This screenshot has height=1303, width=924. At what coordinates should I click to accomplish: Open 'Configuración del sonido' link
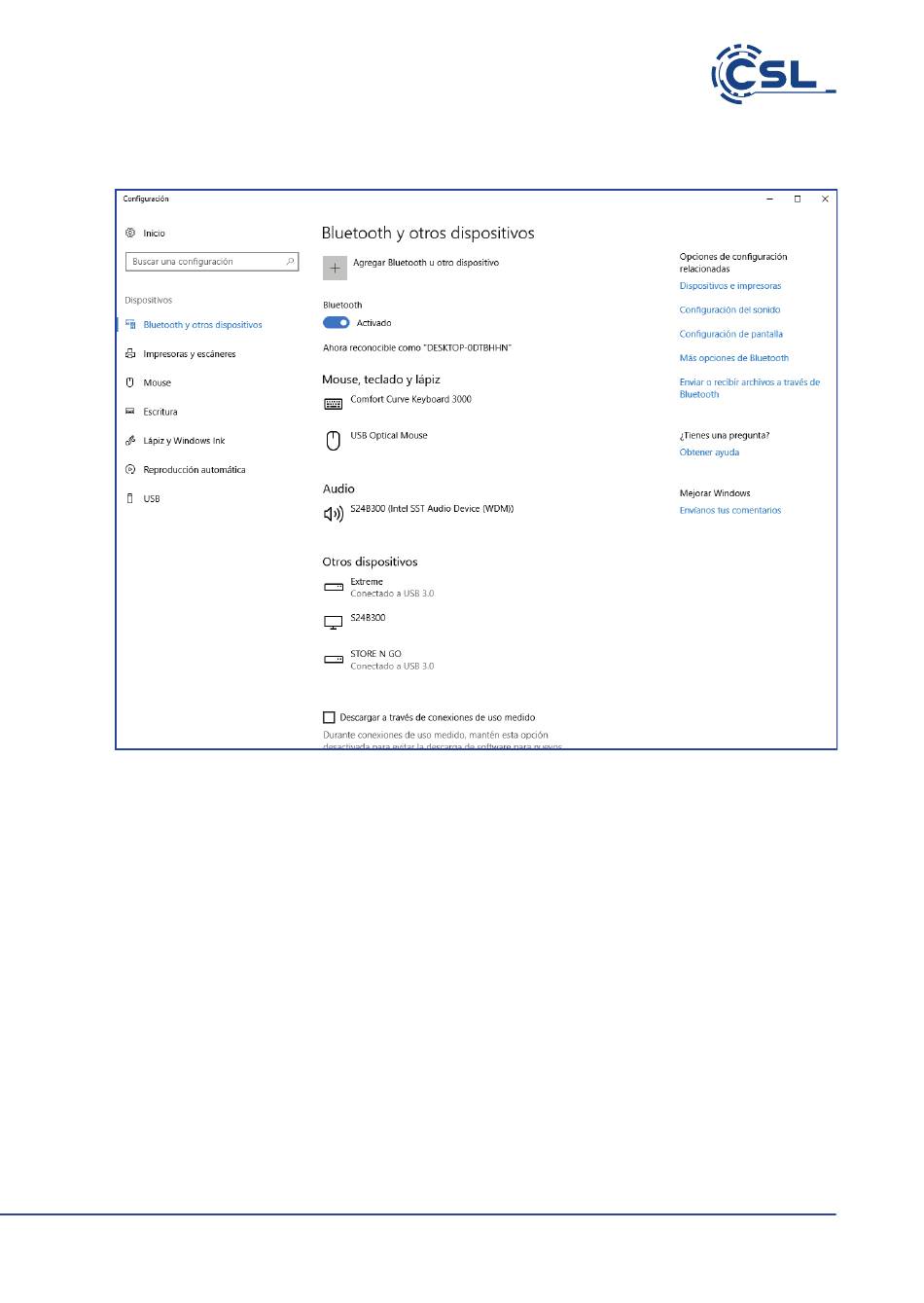pyautogui.click(x=730, y=309)
